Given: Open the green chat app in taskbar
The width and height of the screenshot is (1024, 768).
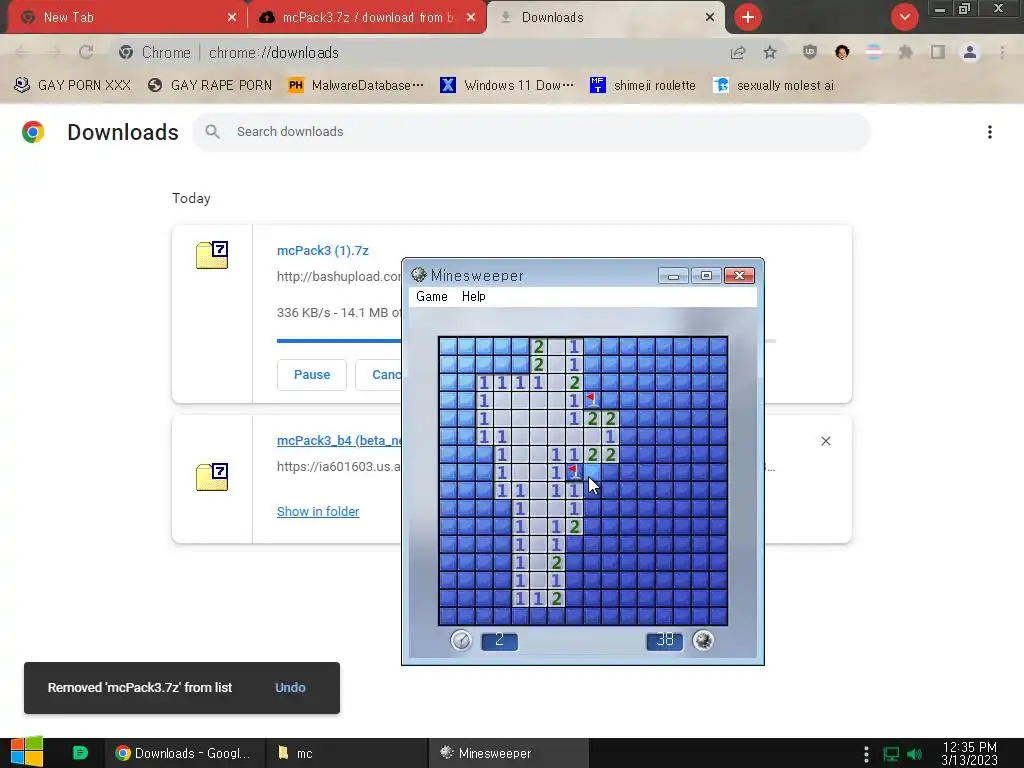Looking at the screenshot, I should (80, 753).
